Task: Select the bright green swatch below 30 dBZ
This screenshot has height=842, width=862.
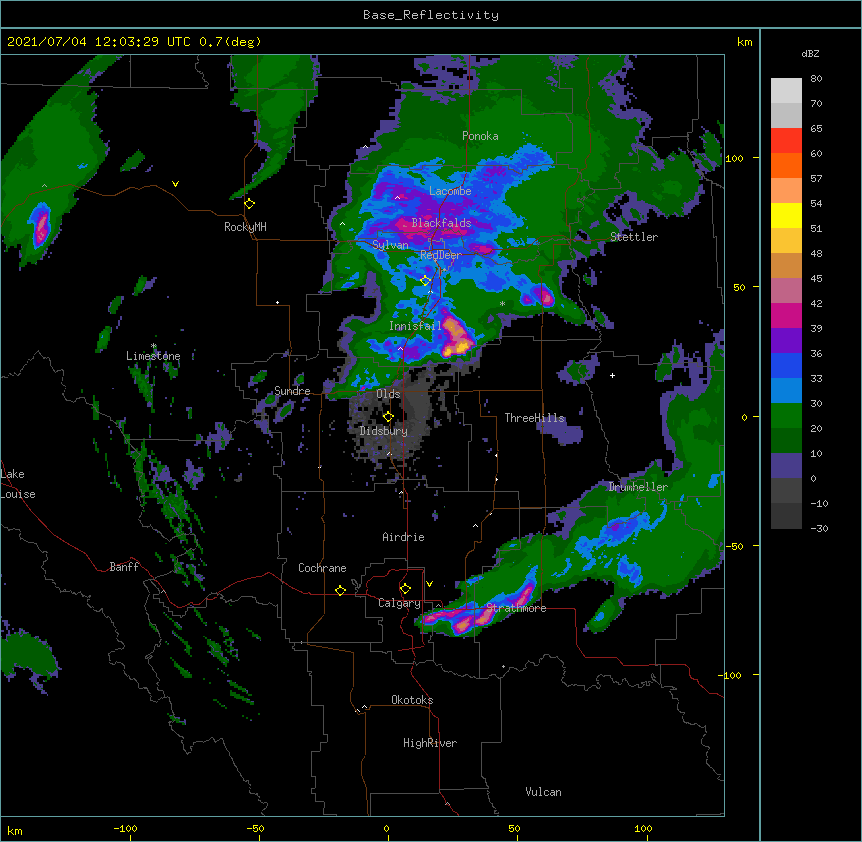Action: pyautogui.click(x=786, y=416)
